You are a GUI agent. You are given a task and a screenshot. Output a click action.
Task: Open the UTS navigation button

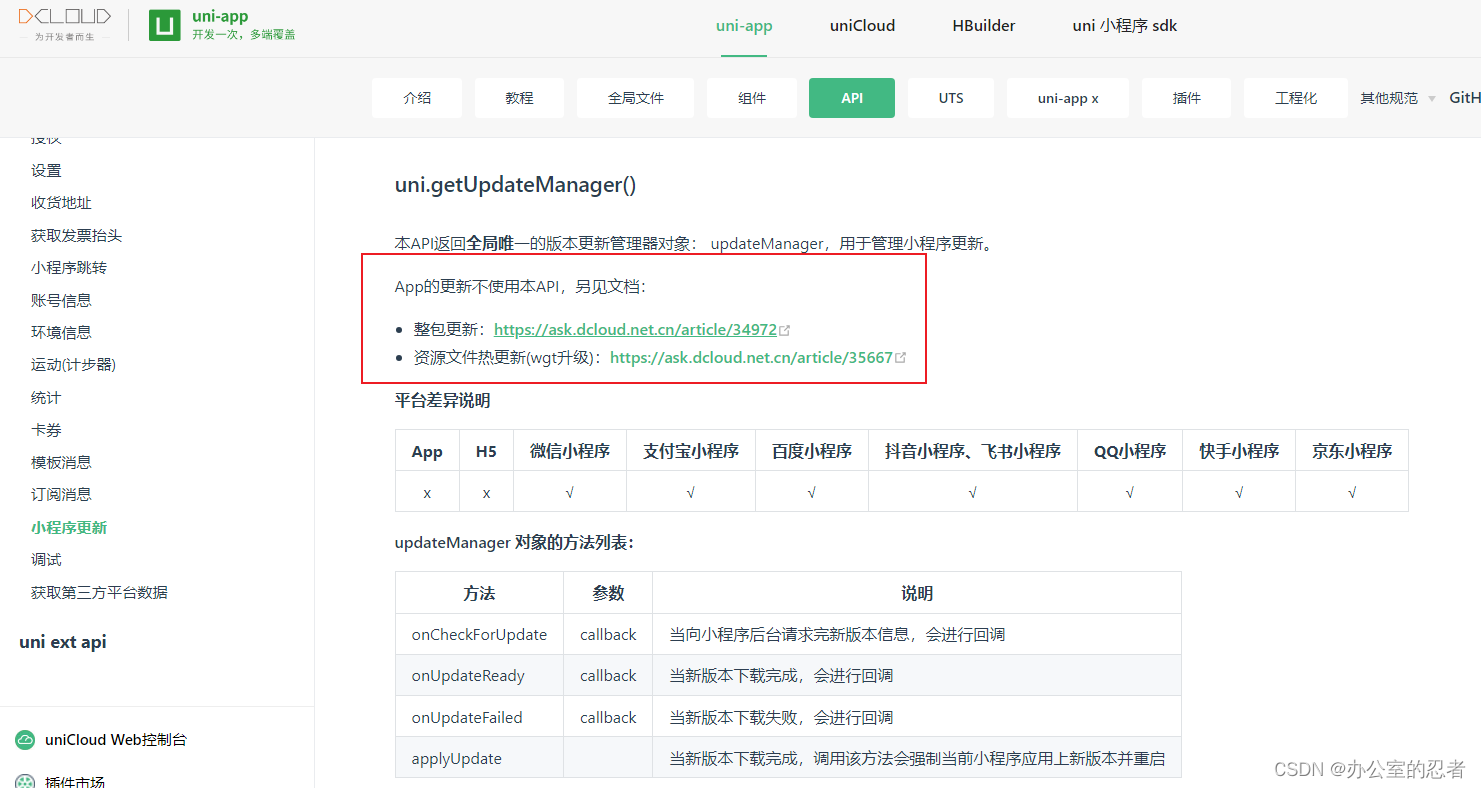[951, 98]
